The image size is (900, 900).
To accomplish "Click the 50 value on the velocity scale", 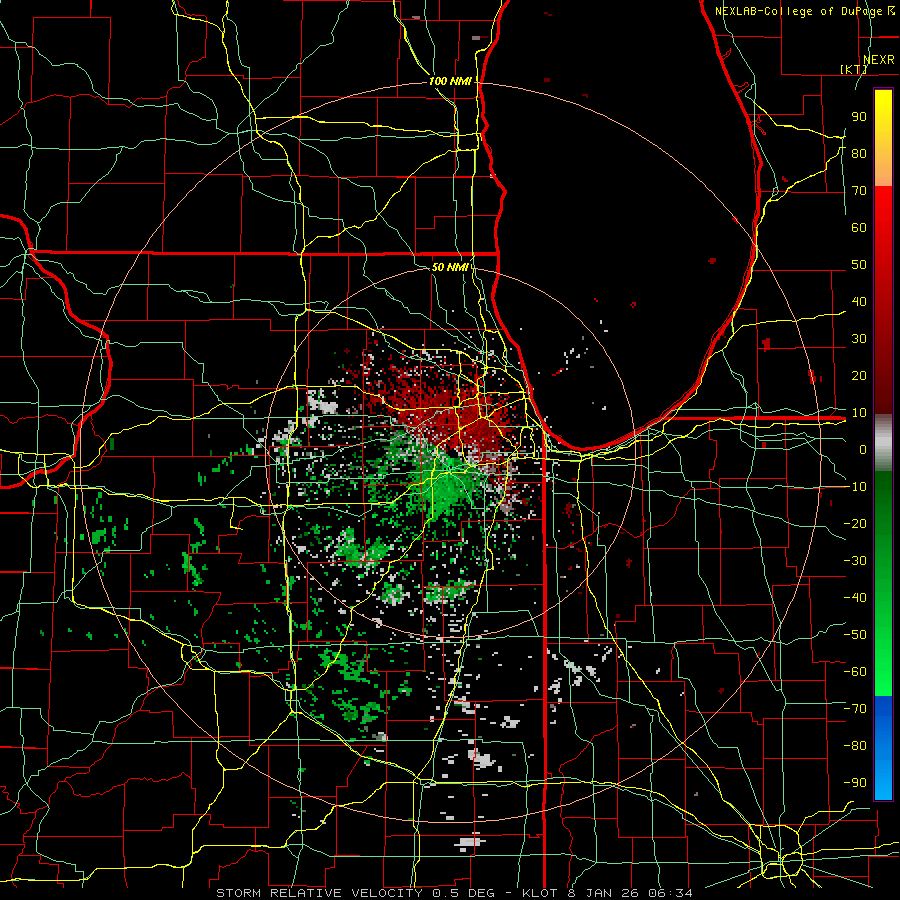I will [x=859, y=265].
